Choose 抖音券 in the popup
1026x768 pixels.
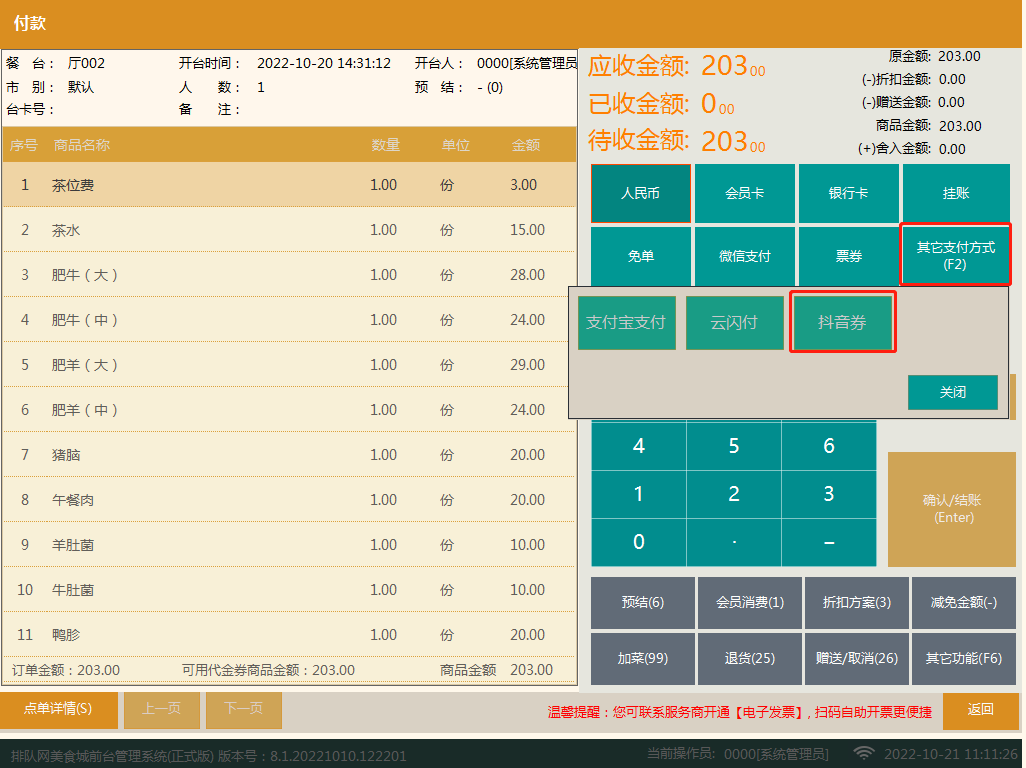click(842, 323)
